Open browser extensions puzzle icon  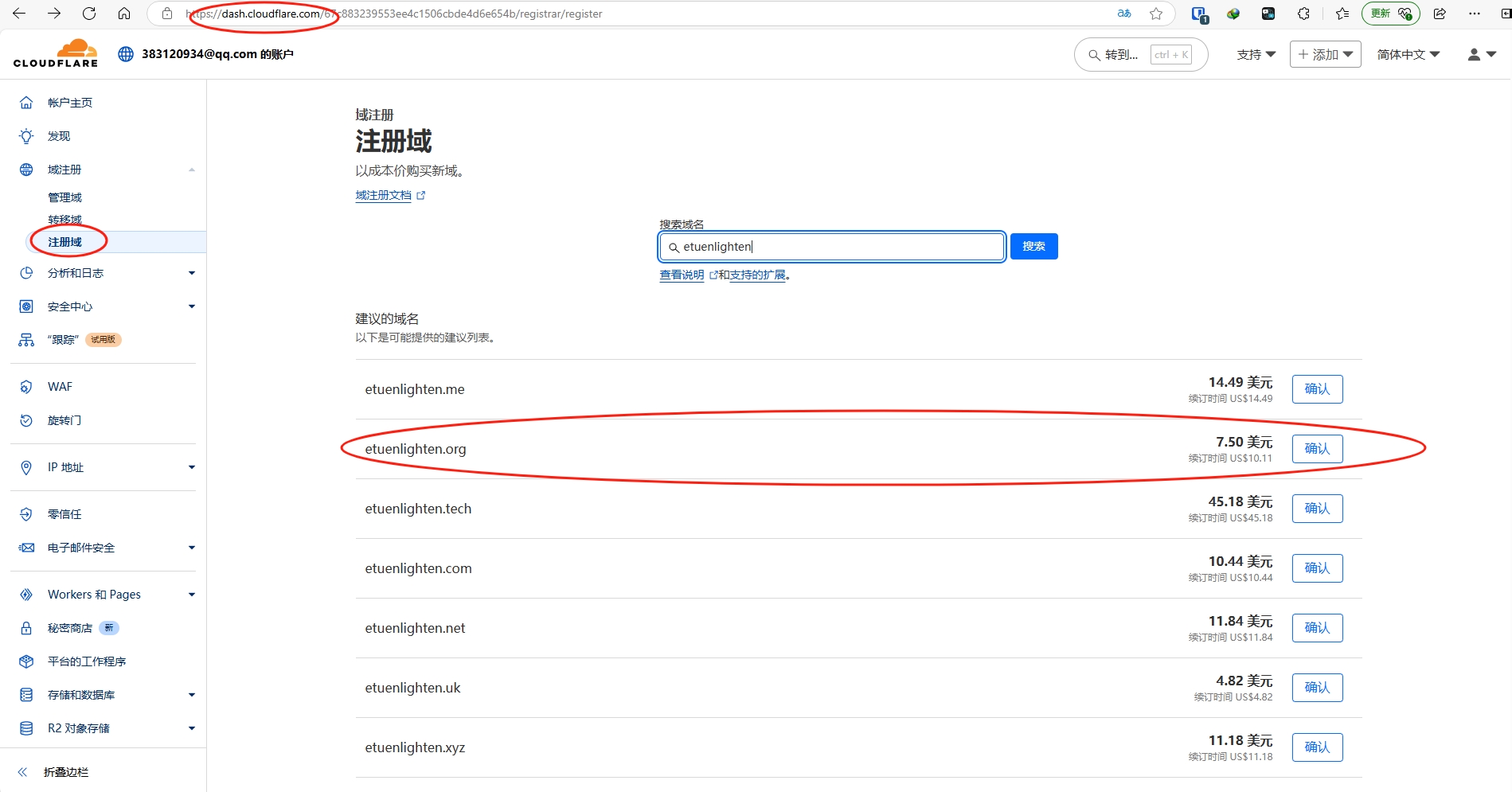(x=1303, y=14)
